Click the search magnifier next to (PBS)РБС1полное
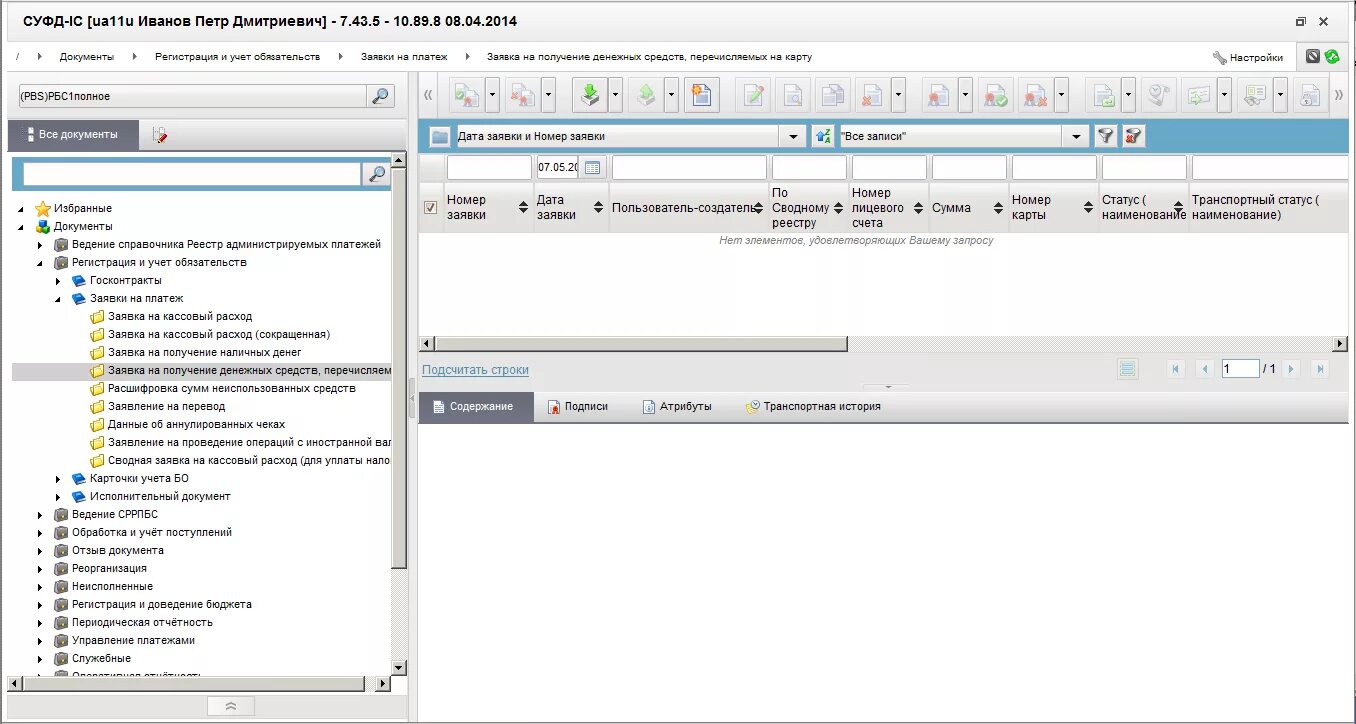Viewport: 1356px width, 724px height. 380,96
